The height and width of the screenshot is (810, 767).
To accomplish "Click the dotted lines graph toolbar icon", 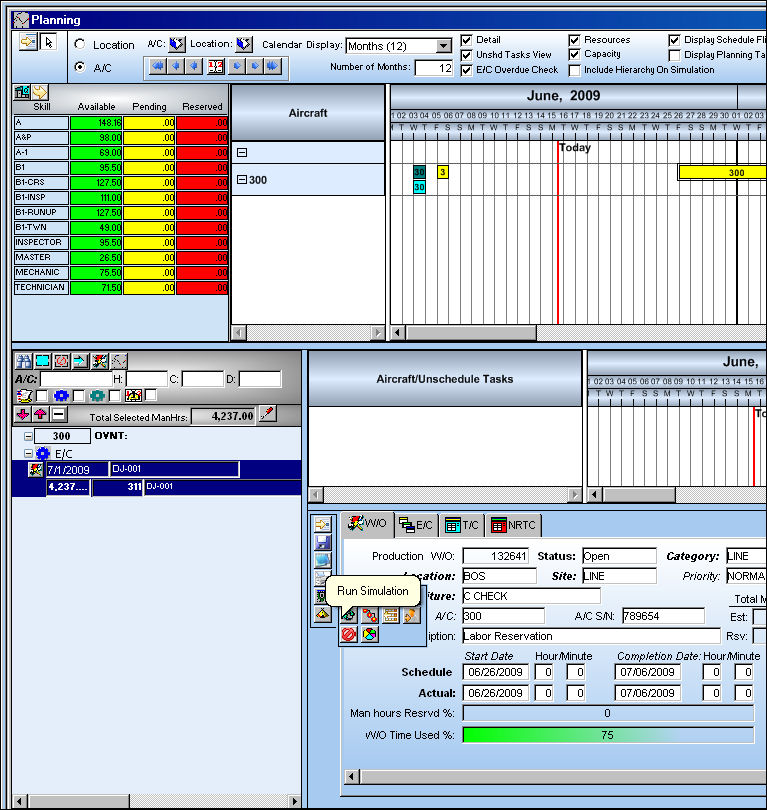I will pos(119,361).
